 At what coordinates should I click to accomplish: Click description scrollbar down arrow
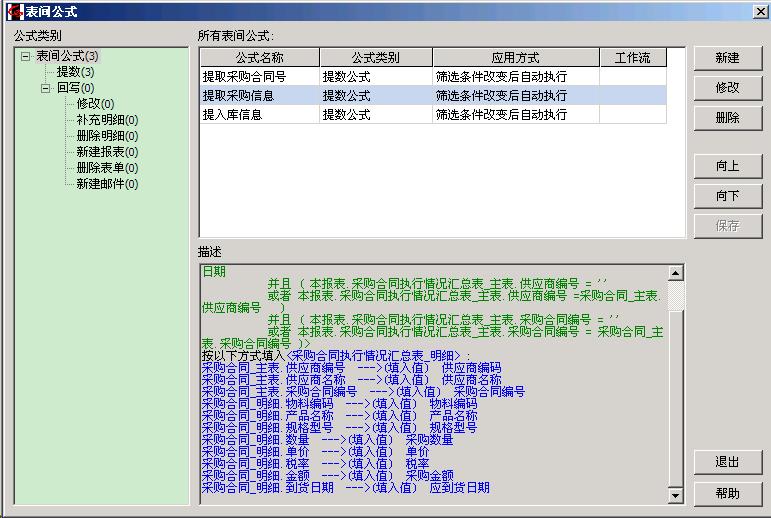676,495
